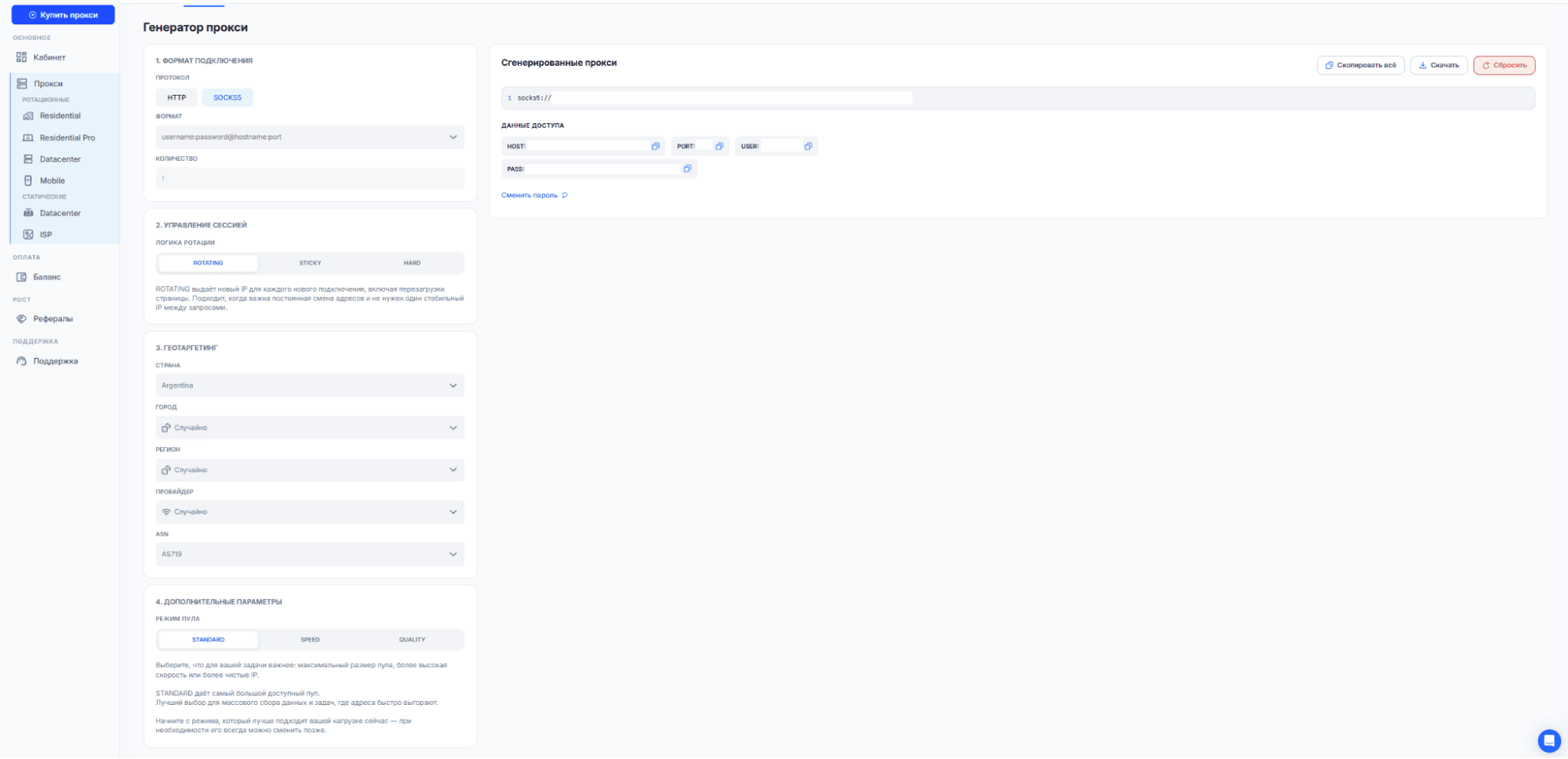Click chevron of the Формат dropdown
1568x759 pixels.
453,137
